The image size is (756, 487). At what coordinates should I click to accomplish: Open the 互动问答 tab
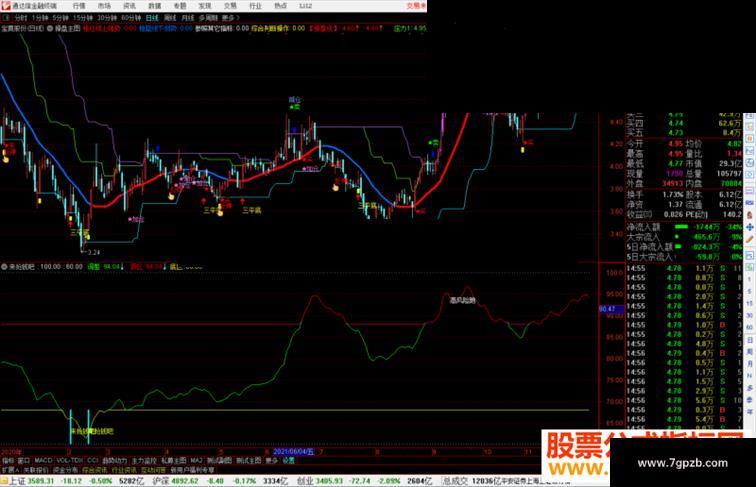(153, 470)
